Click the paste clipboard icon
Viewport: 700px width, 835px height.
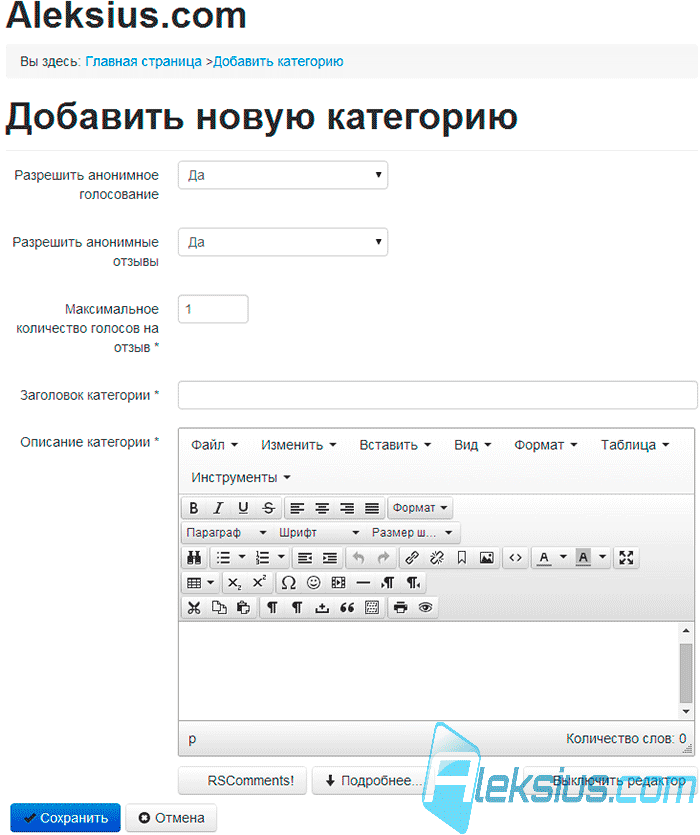click(243, 608)
